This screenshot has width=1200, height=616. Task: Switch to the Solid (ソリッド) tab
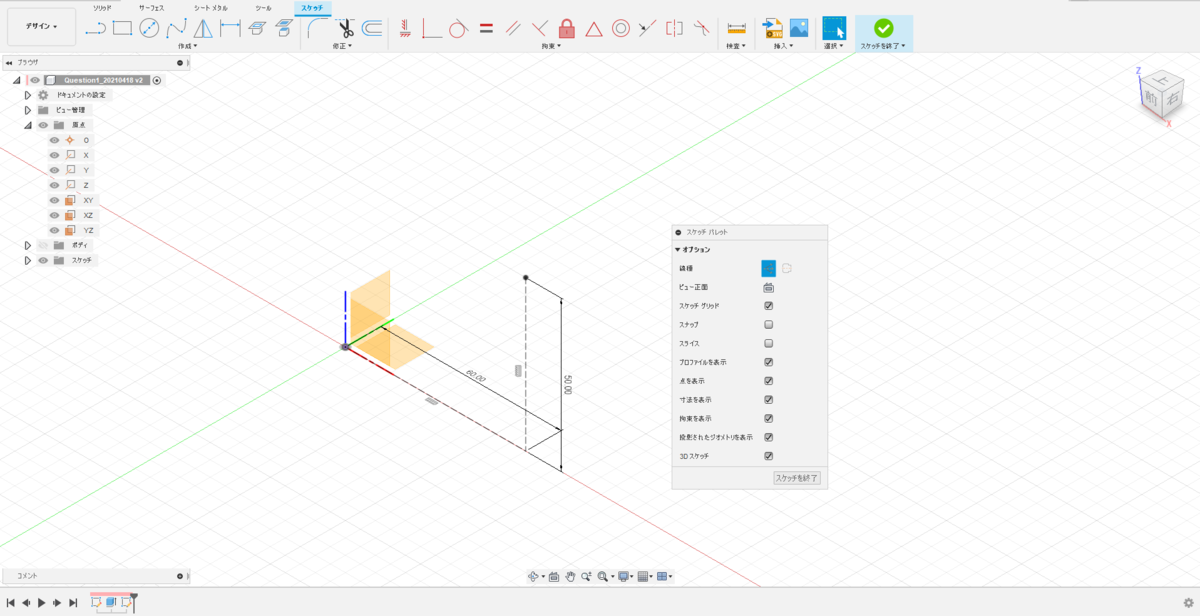point(103,7)
